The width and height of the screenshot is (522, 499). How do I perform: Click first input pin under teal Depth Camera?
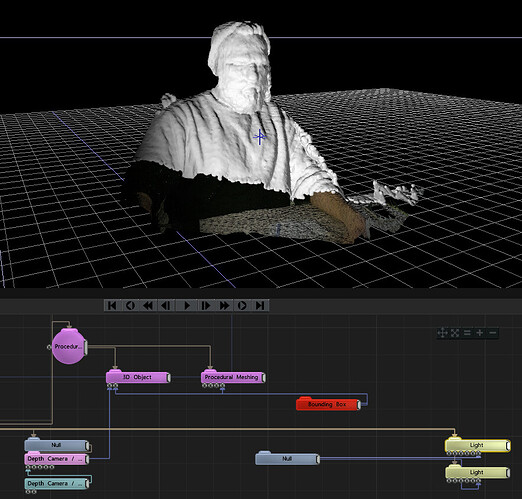tap(28, 491)
